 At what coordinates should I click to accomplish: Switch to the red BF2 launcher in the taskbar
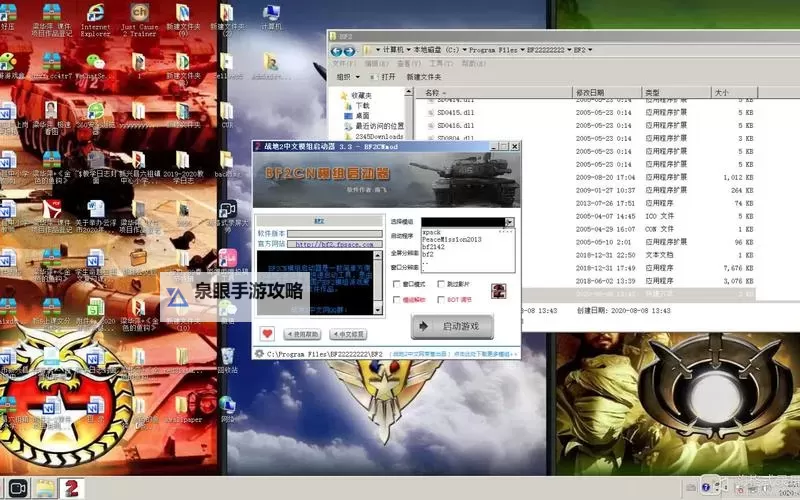click(71, 488)
